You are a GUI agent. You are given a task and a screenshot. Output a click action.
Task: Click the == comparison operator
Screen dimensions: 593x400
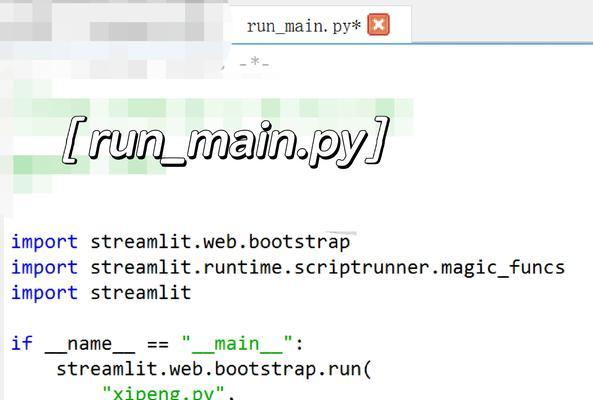158,344
